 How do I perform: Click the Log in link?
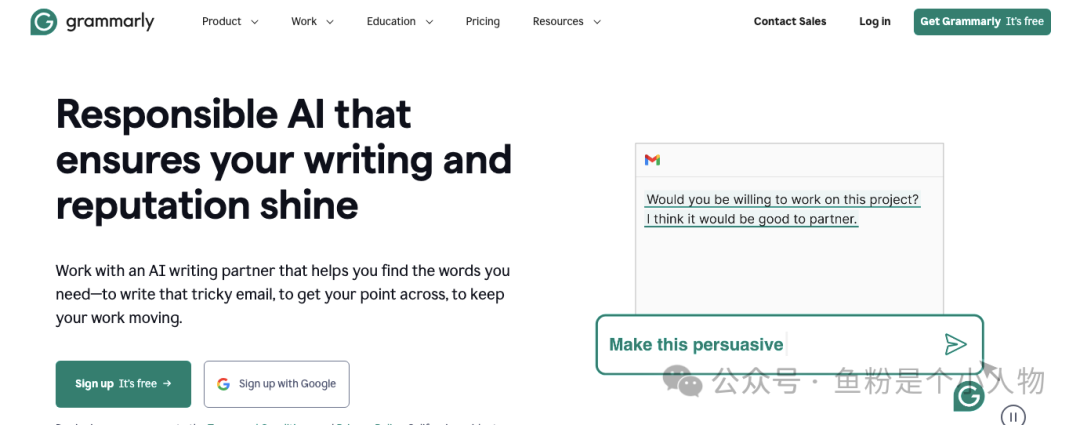point(875,21)
